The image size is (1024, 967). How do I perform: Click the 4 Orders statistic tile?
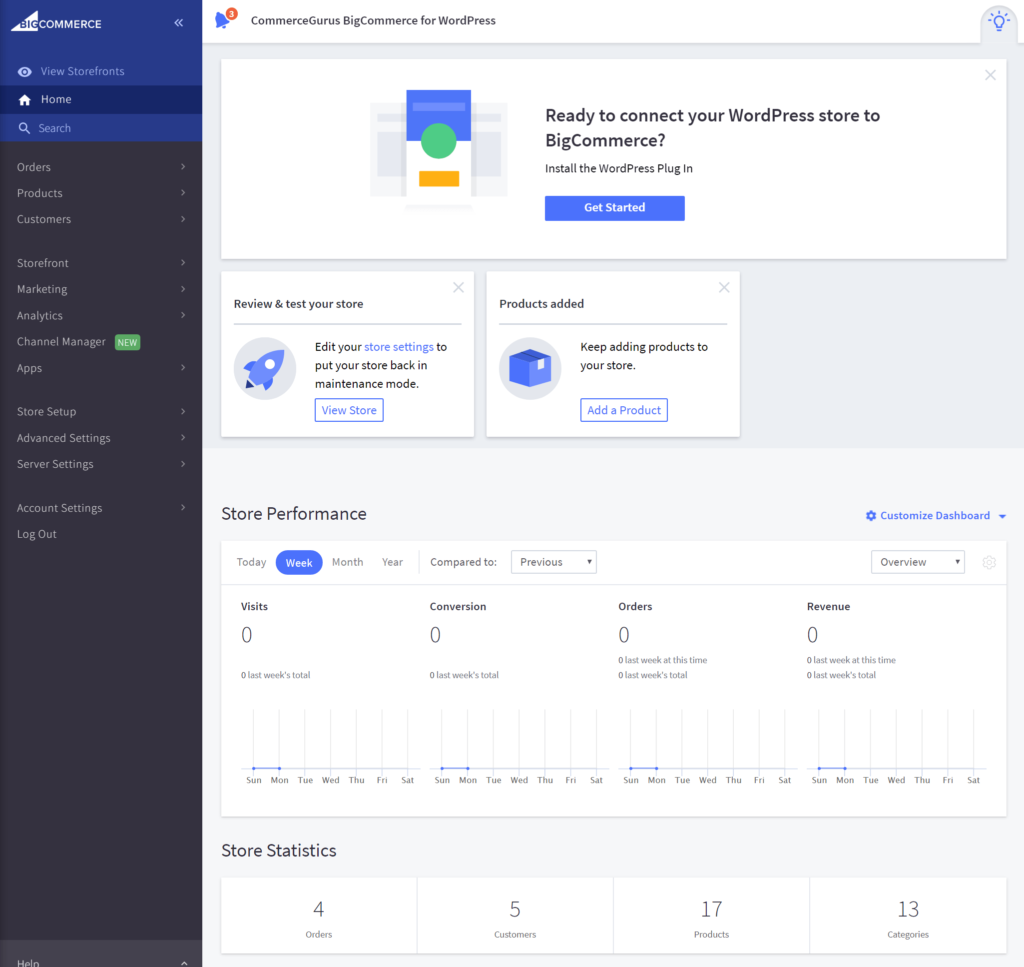(x=319, y=916)
